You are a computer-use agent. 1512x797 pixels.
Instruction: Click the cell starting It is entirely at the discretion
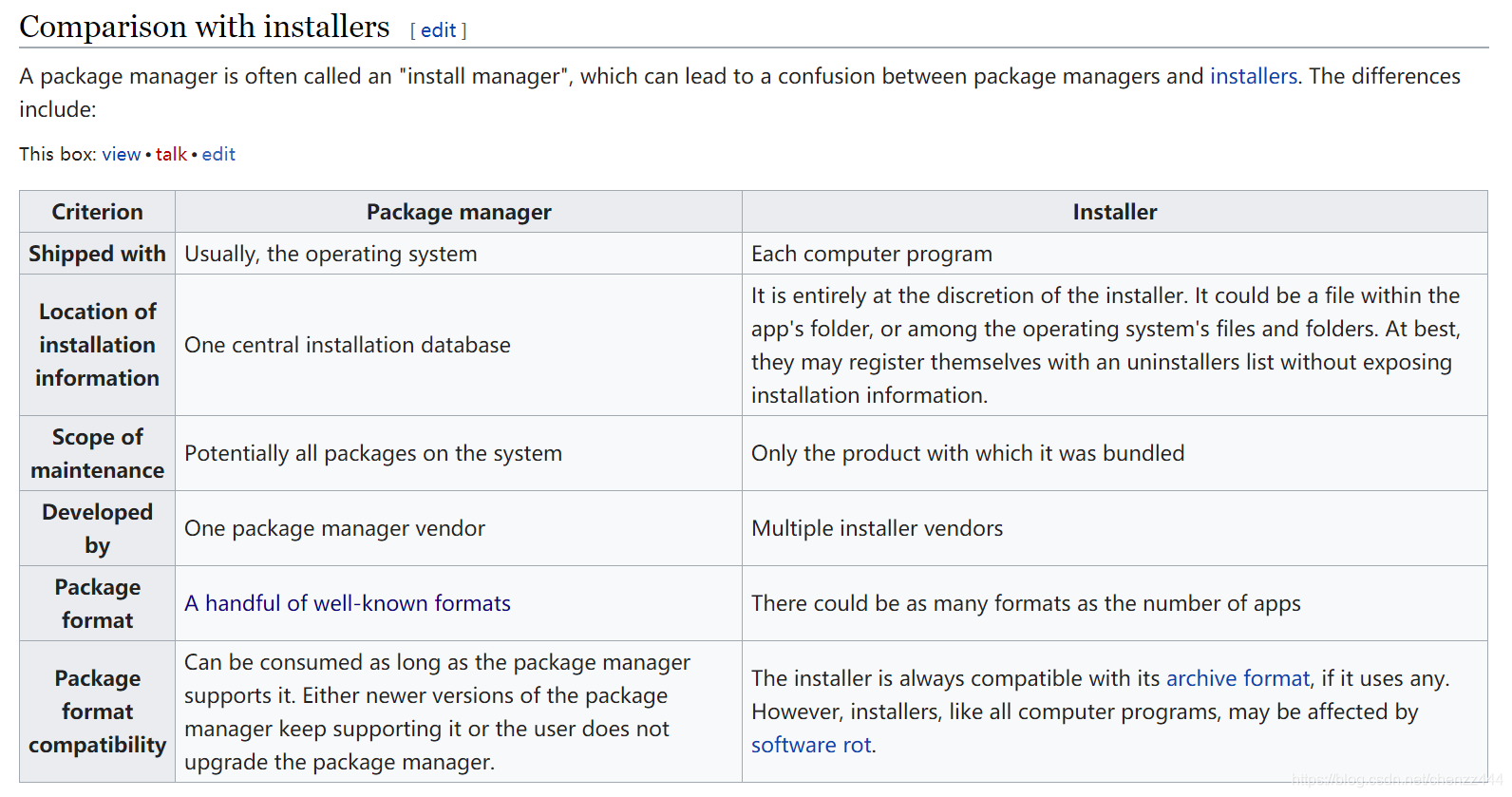pos(1115,345)
